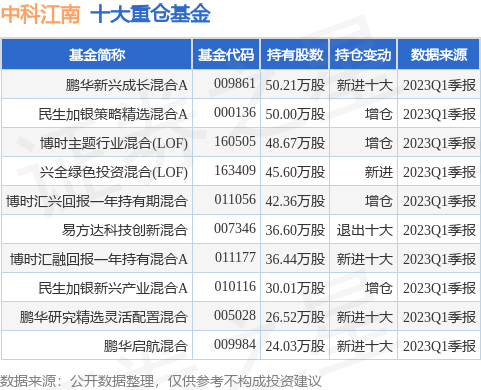
Task: Click the 24.03万股 holding value
Action: click(x=295, y=346)
